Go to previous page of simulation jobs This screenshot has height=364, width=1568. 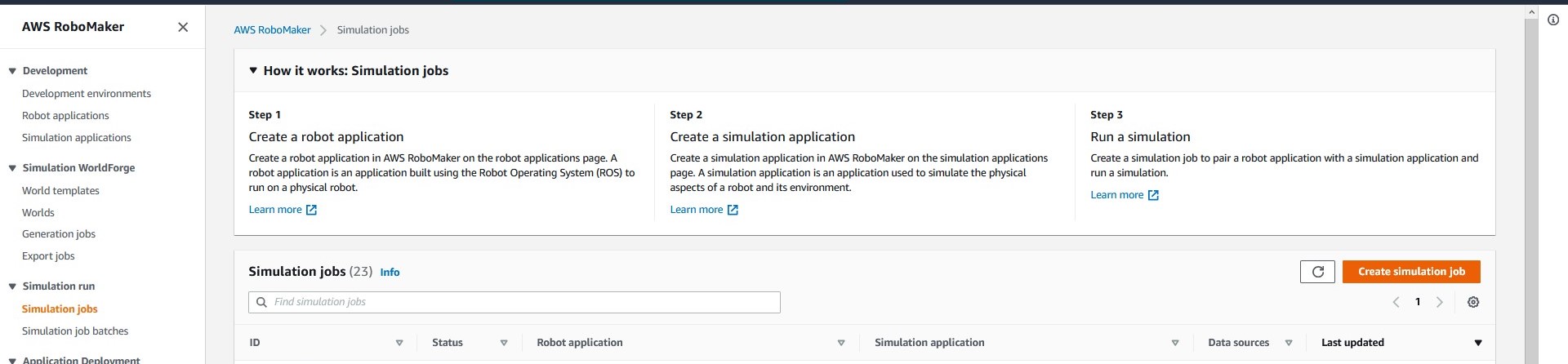pos(1396,302)
